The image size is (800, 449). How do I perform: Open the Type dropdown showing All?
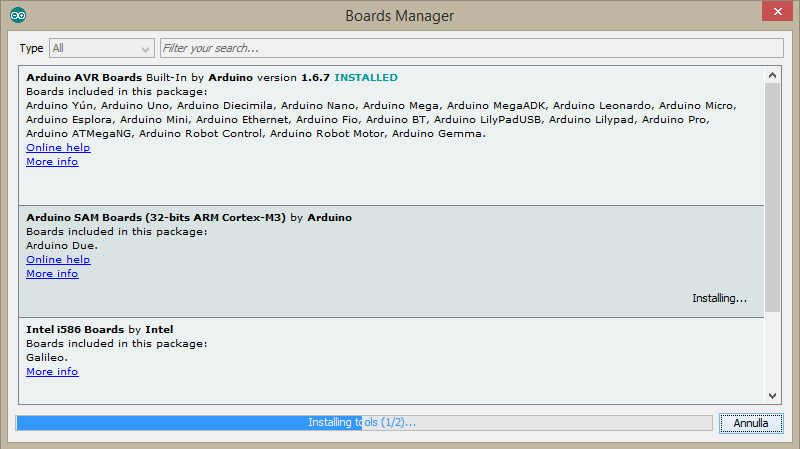[x=102, y=48]
